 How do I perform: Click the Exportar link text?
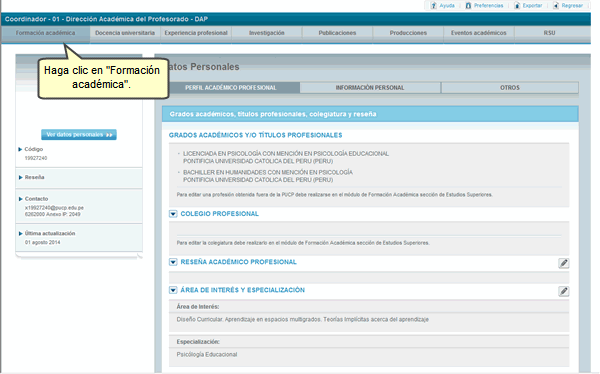tap(532, 6)
